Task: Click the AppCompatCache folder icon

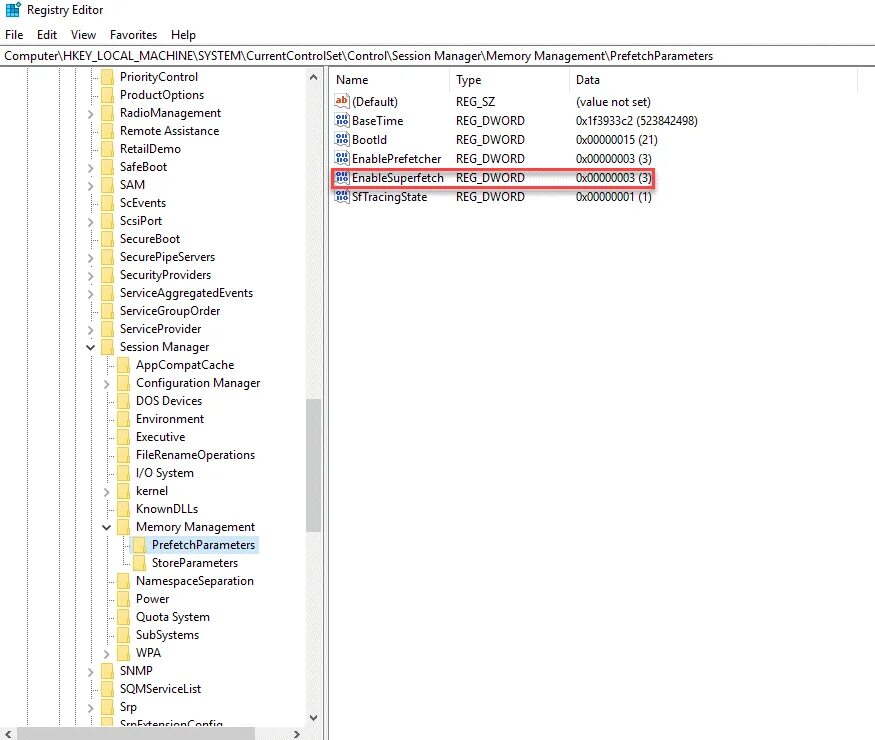Action: [124, 365]
